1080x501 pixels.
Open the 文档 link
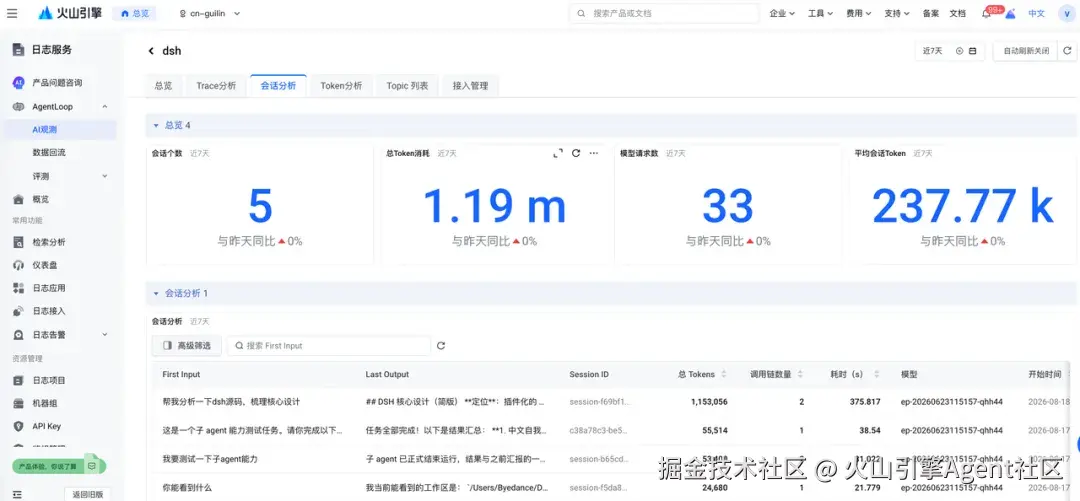click(957, 13)
